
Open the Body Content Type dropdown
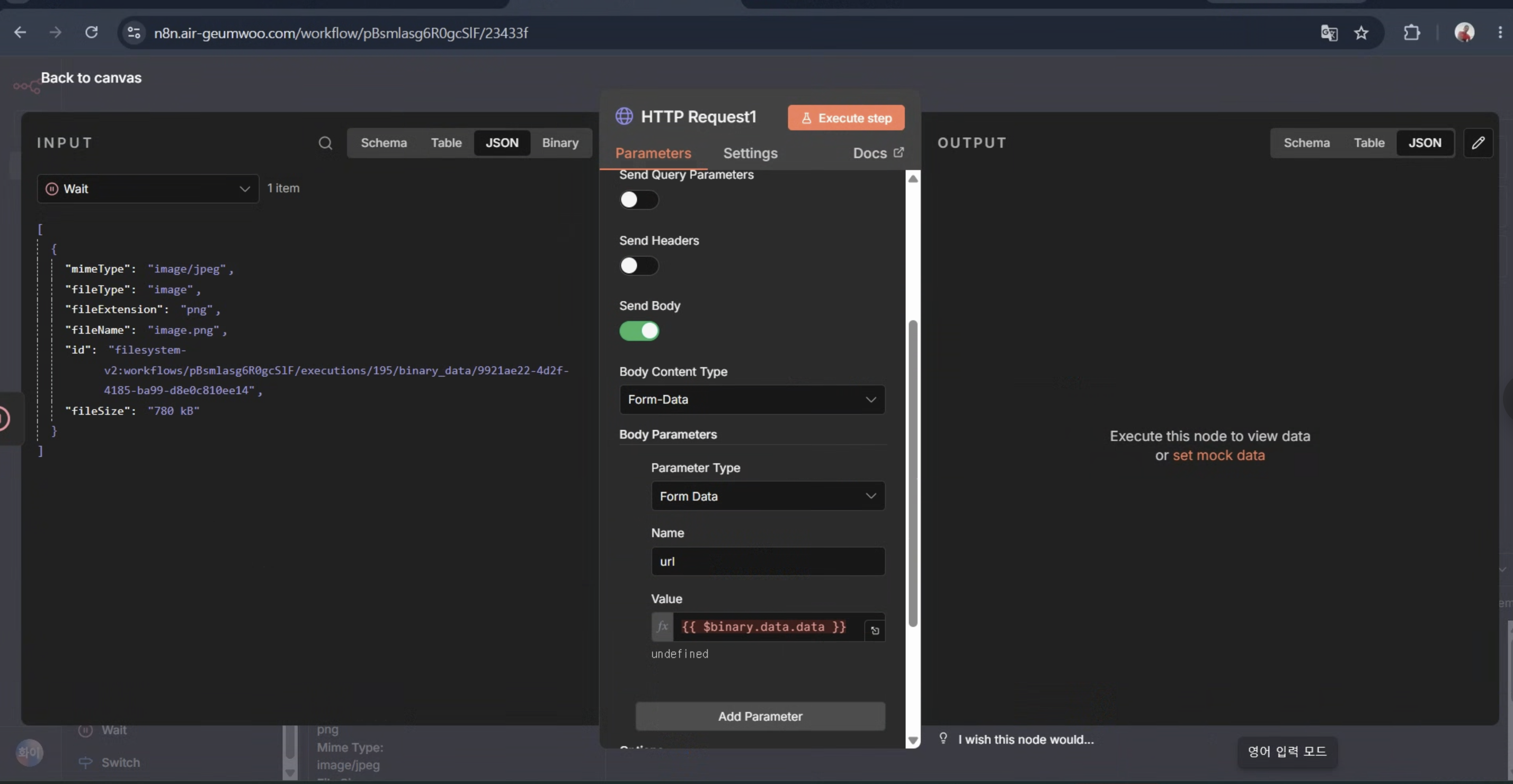coord(752,399)
